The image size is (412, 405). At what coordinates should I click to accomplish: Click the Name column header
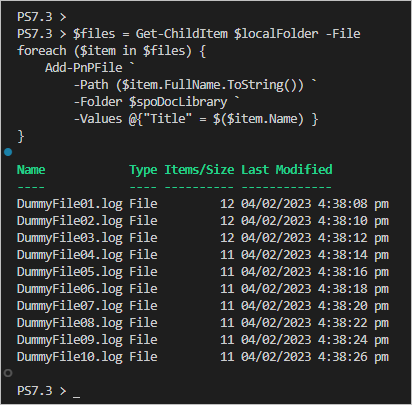[x=31, y=170]
